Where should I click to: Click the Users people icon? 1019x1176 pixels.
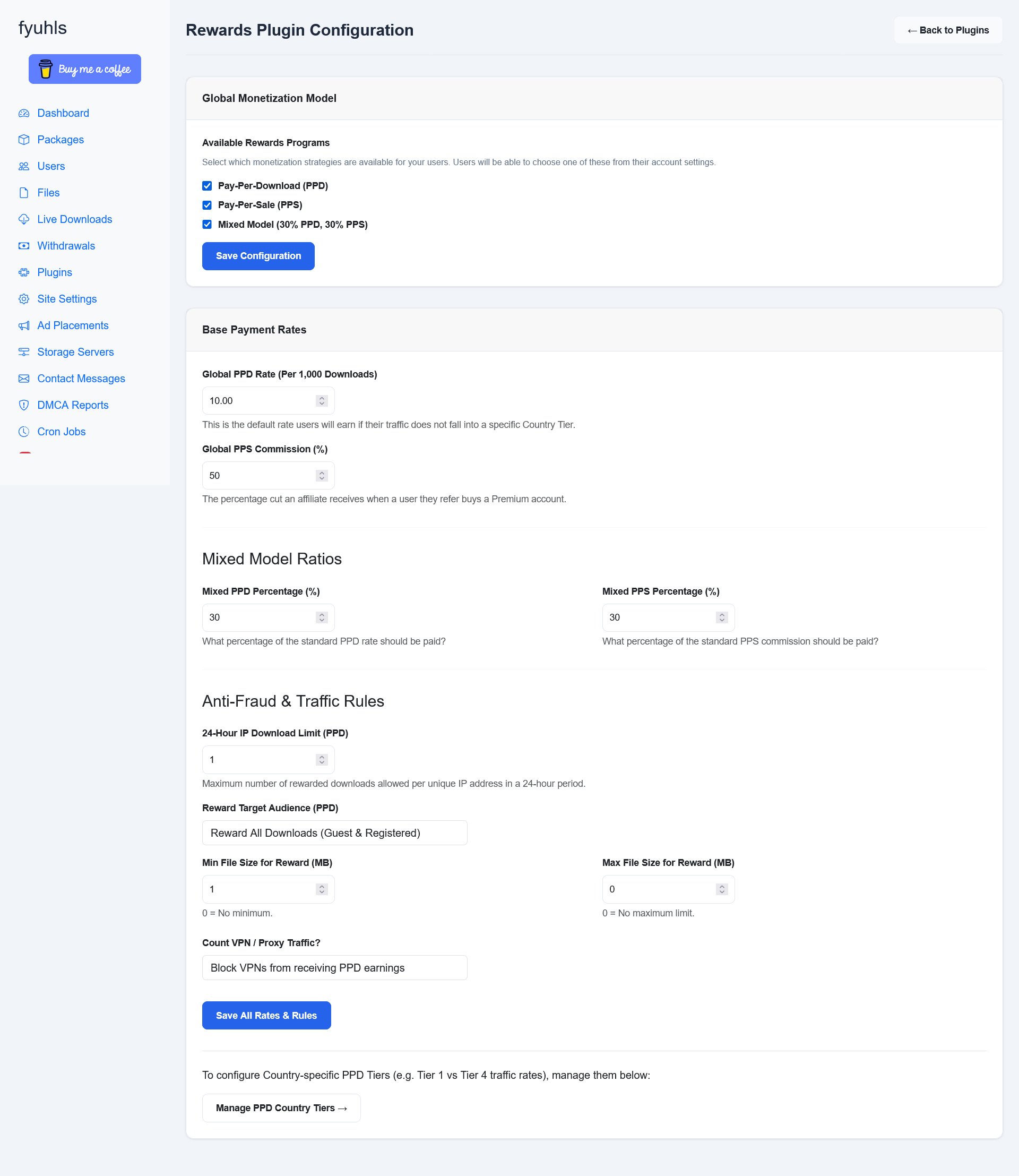[x=24, y=166]
